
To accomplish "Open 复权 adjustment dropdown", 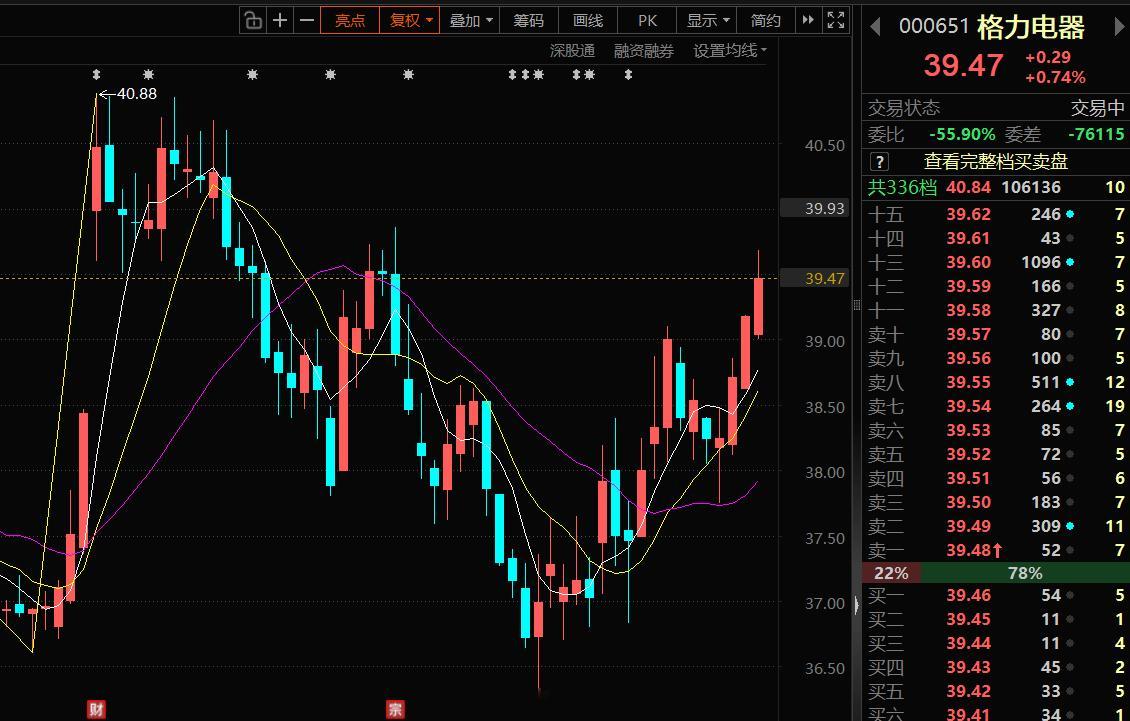I will point(410,20).
